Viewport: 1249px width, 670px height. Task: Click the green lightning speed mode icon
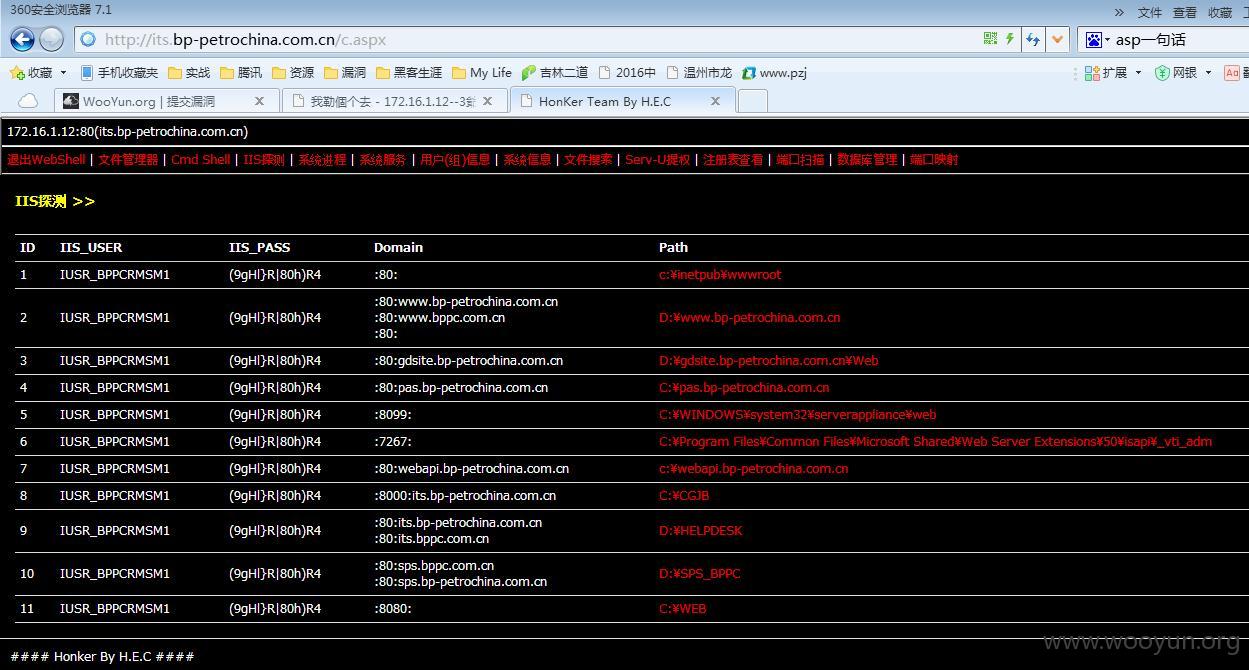pos(1010,39)
